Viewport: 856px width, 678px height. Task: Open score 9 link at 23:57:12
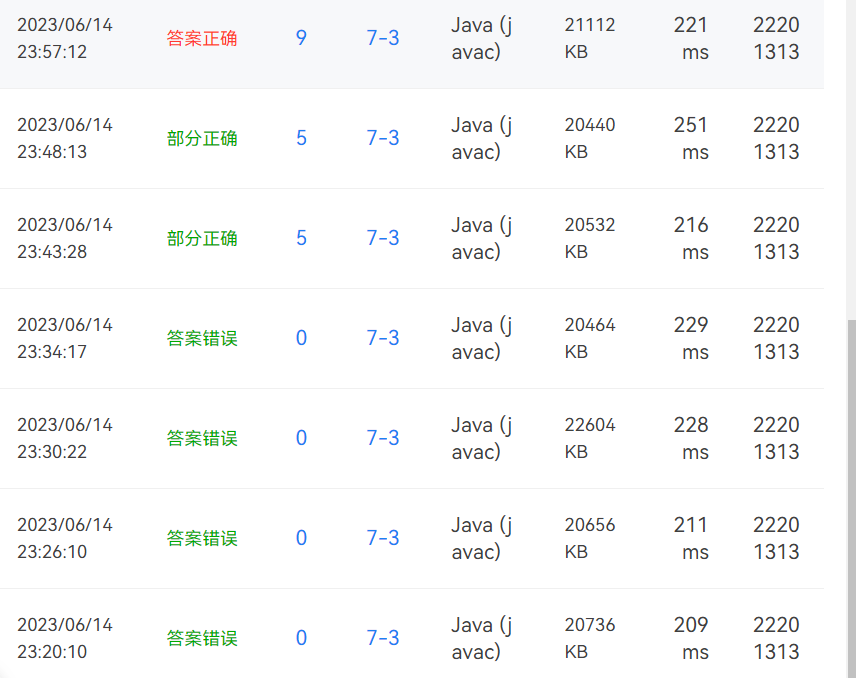301,38
